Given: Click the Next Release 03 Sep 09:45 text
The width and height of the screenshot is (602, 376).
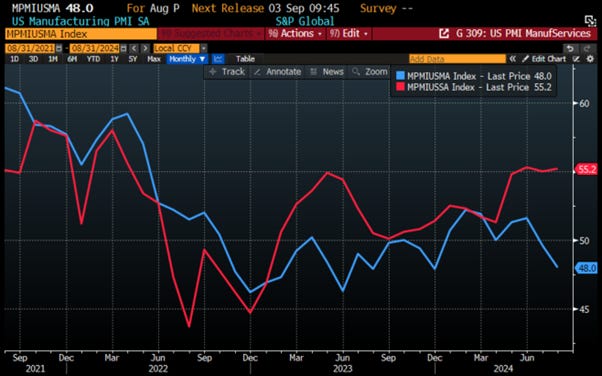Looking at the screenshot, I should click(265, 8).
